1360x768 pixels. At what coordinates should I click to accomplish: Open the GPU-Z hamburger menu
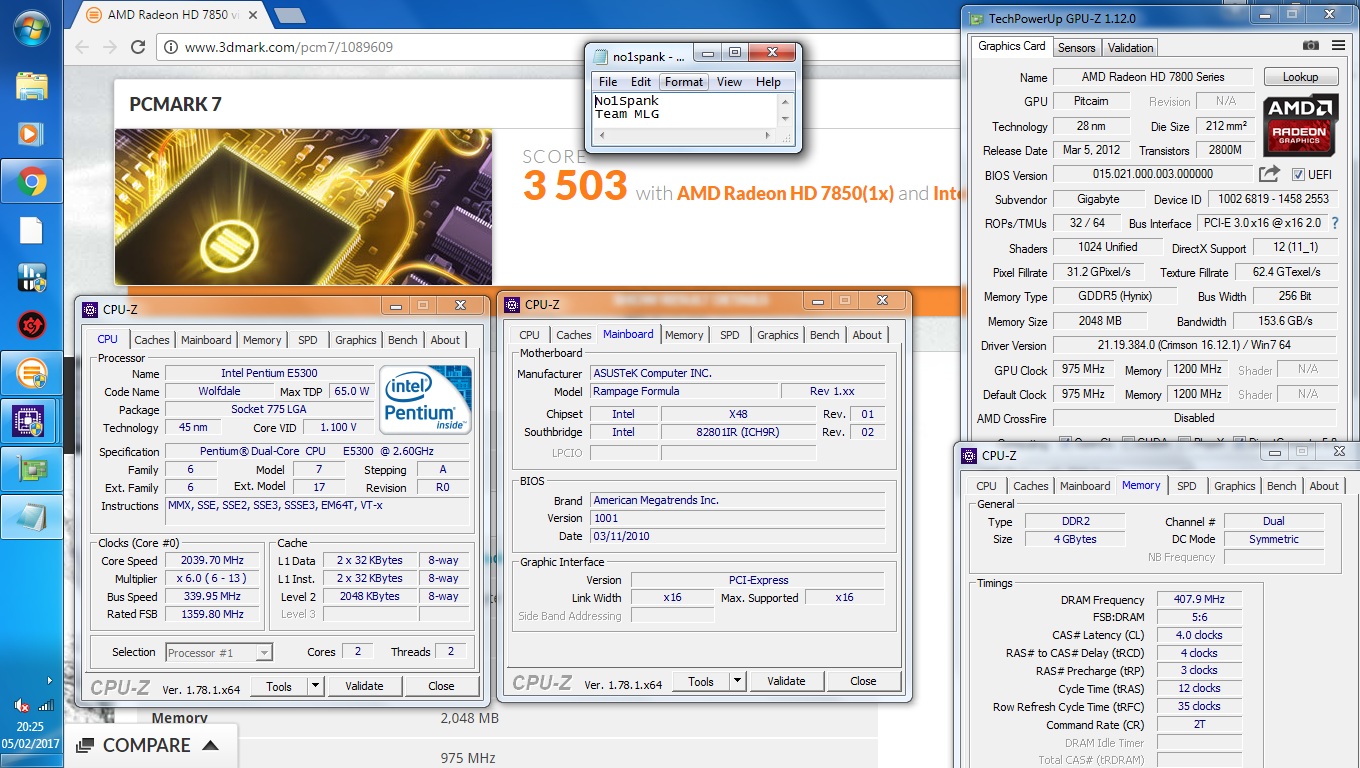pos(1338,46)
